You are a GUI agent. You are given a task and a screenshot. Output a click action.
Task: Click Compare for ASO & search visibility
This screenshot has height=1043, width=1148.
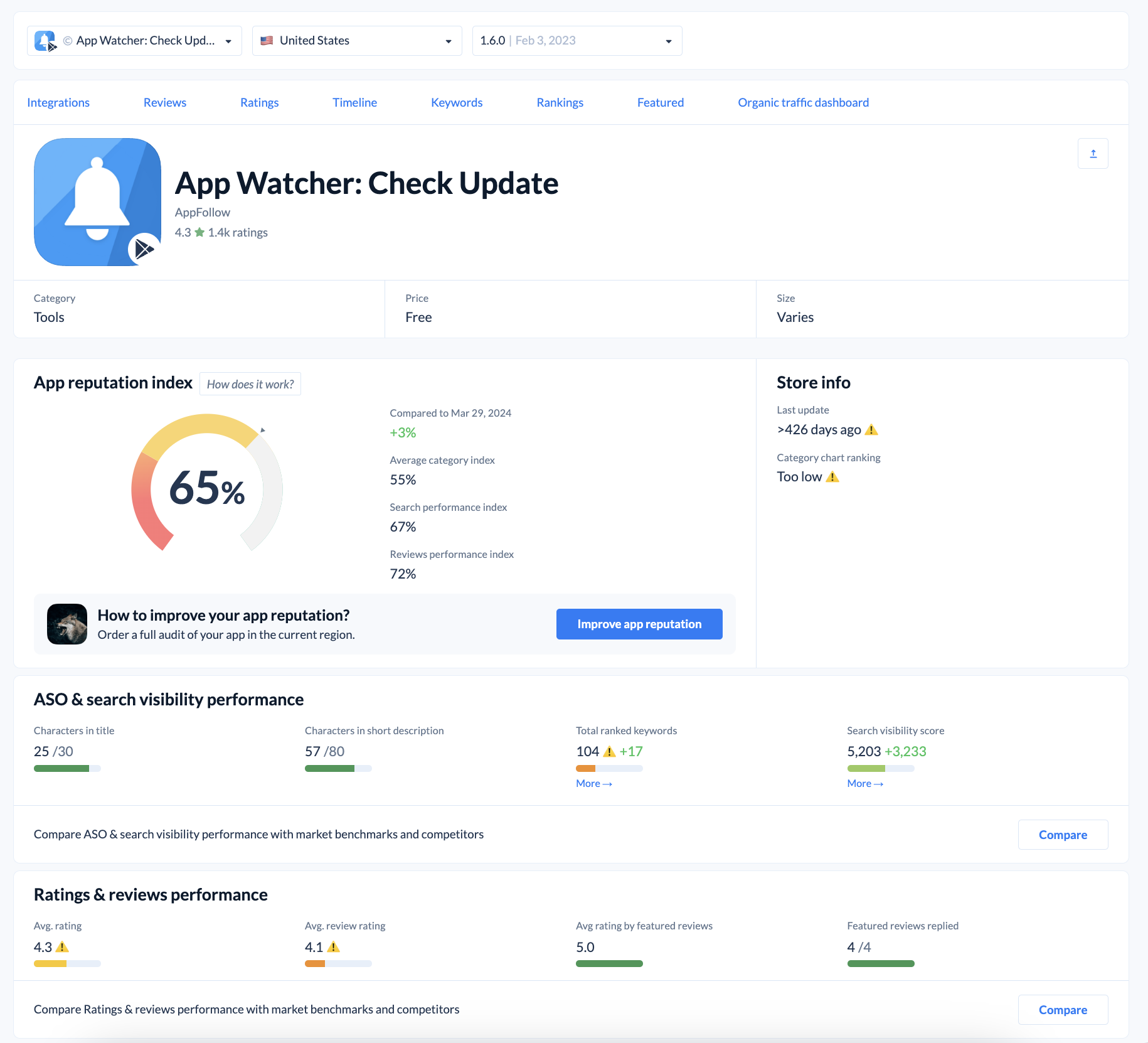click(x=1062, y=835)
